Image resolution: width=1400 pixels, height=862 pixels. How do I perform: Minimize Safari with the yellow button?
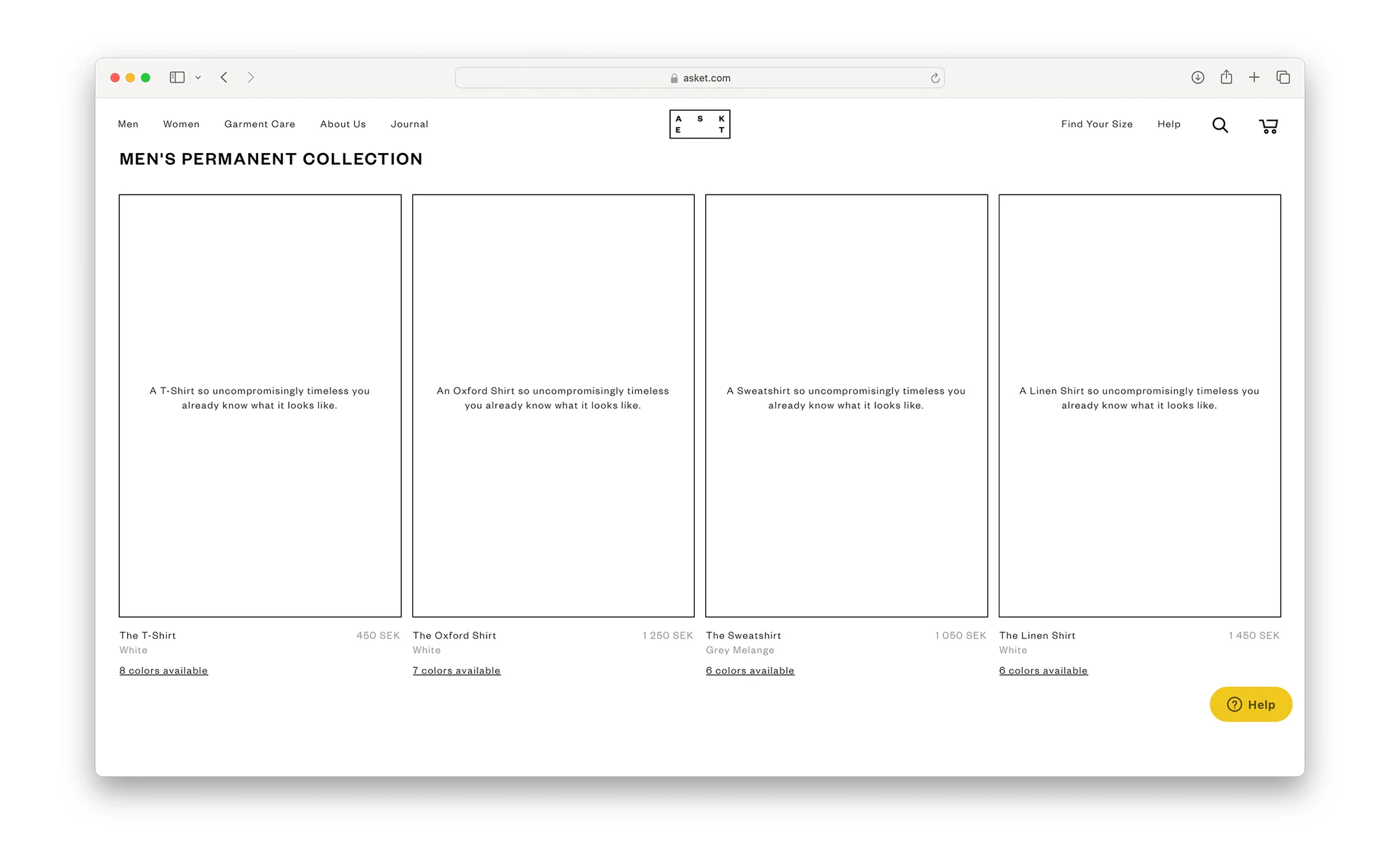130,78
